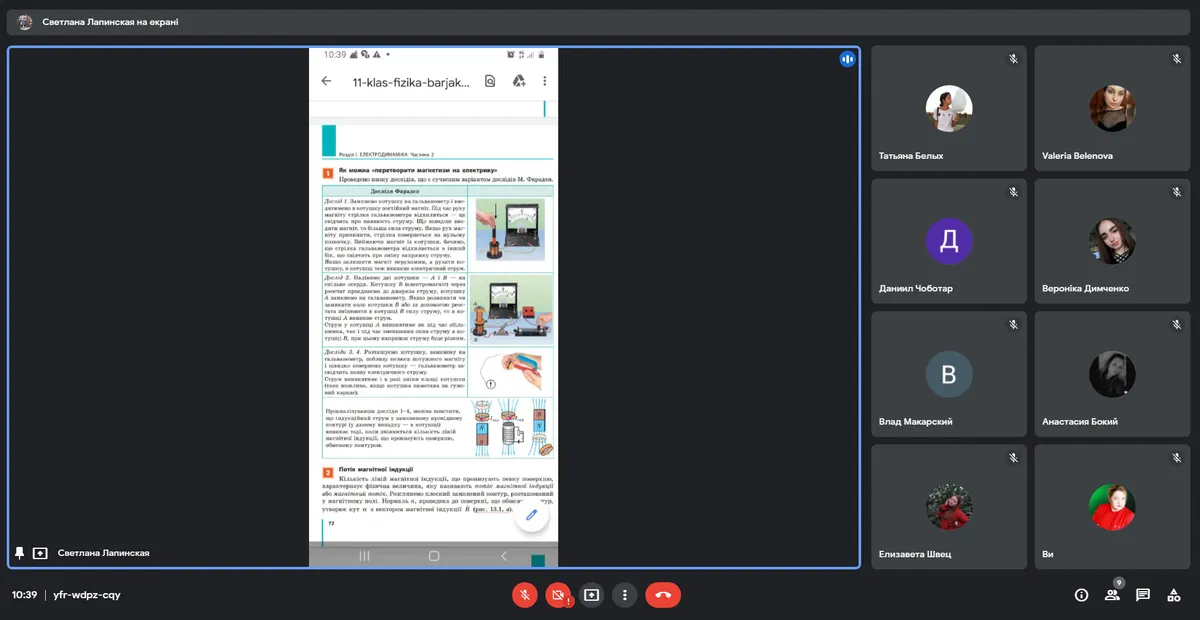Show the participants list with 9 people
This screenshot has height=620, width=1200.
coord(1112,595)
